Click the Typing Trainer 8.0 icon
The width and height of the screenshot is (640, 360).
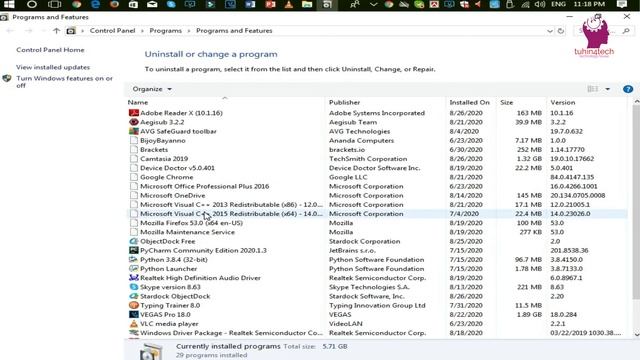coord(133,305)
